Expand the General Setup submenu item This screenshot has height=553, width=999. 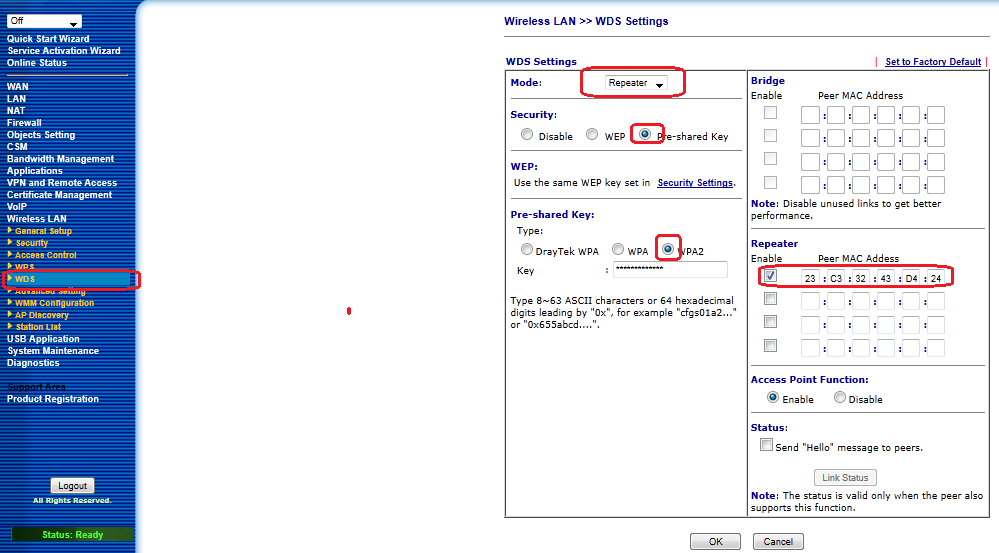(43, 231)
